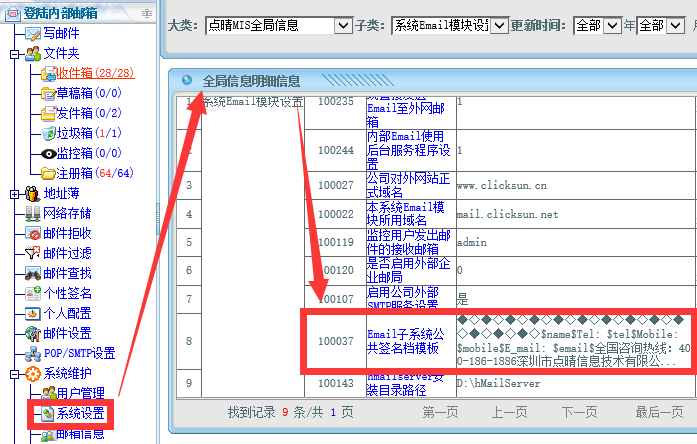The height and width of the screenshot is (444, 697).
Task: Select 系统设置 in the sidebar tree
Action: point(80,413)
